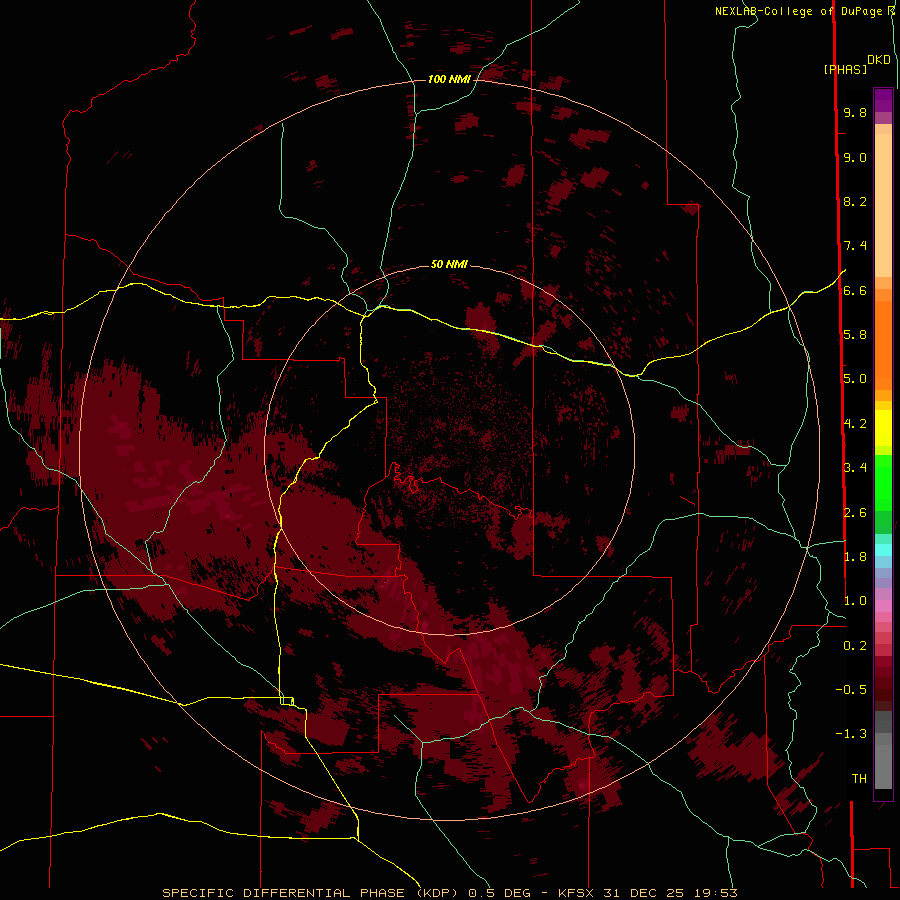Click the -1.3 legend value
The image size is (900, 900).
[x=851, y=734]
